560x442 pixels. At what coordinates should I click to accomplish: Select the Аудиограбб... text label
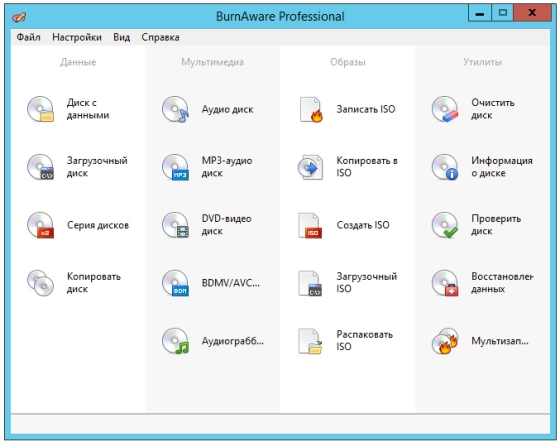[233, 341]
